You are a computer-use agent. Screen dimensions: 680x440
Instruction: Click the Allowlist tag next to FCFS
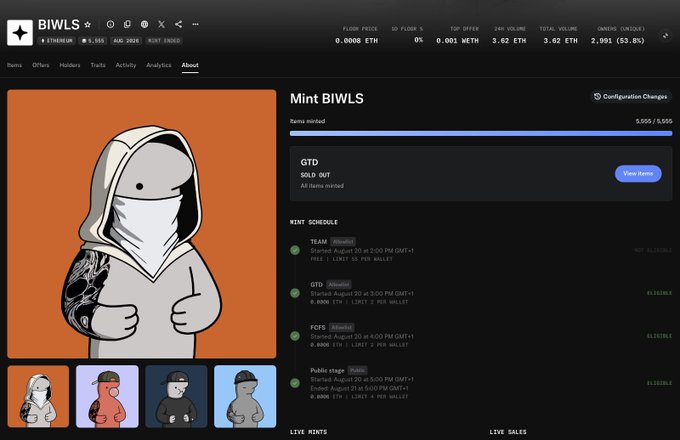(x=342, y=327)
